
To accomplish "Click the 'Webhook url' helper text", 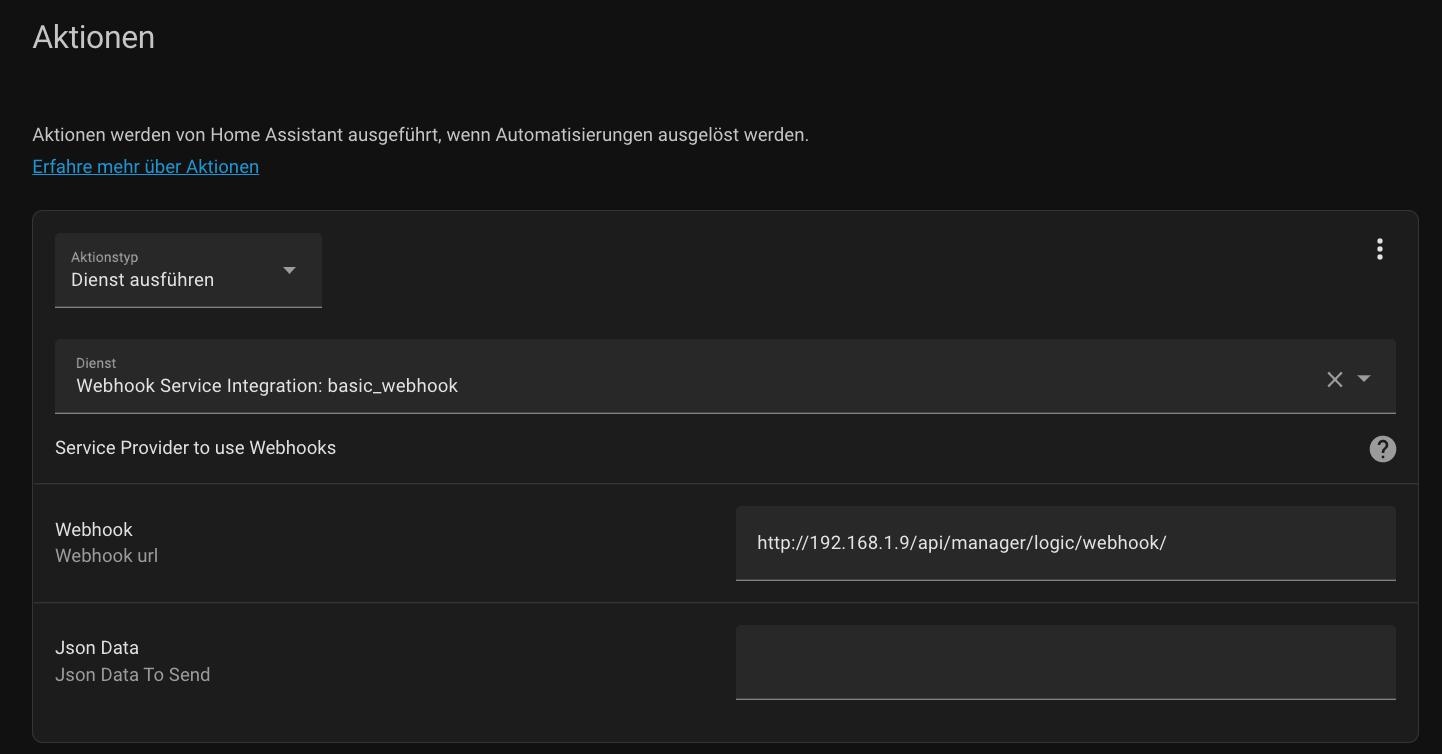I will 106,556.
